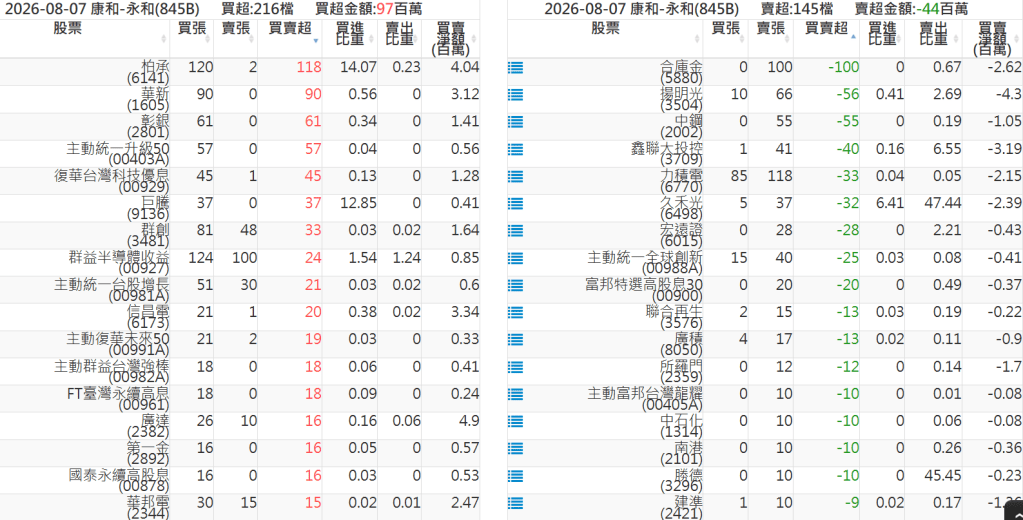Click the 買超金額 97百萬 header summary

point(368,9)
